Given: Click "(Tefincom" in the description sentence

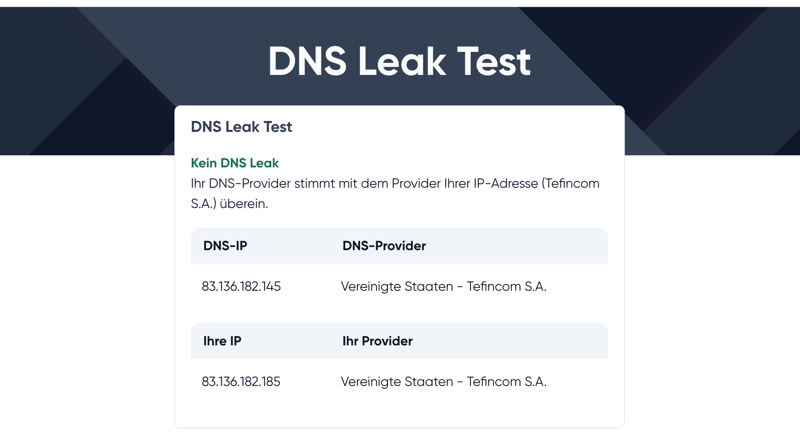Looking at the screenshot, I should 571,184.
